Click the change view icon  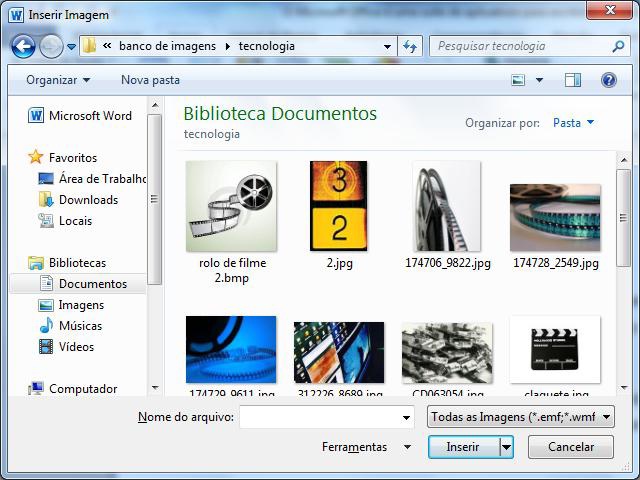coord(518,80)
